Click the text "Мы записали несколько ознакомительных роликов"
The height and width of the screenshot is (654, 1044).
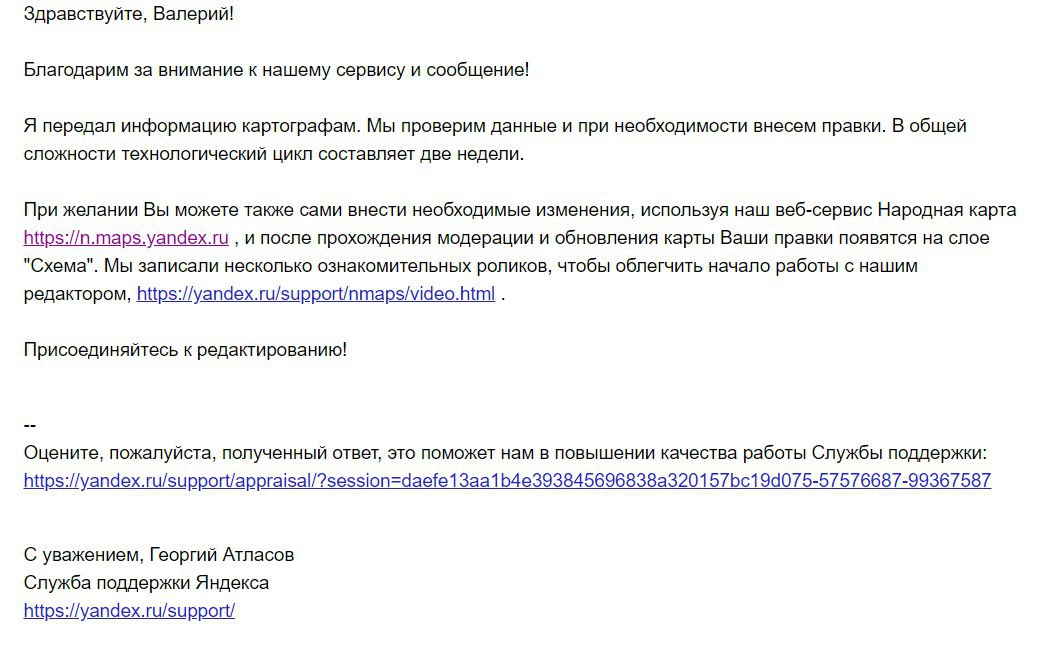[326, 266]
